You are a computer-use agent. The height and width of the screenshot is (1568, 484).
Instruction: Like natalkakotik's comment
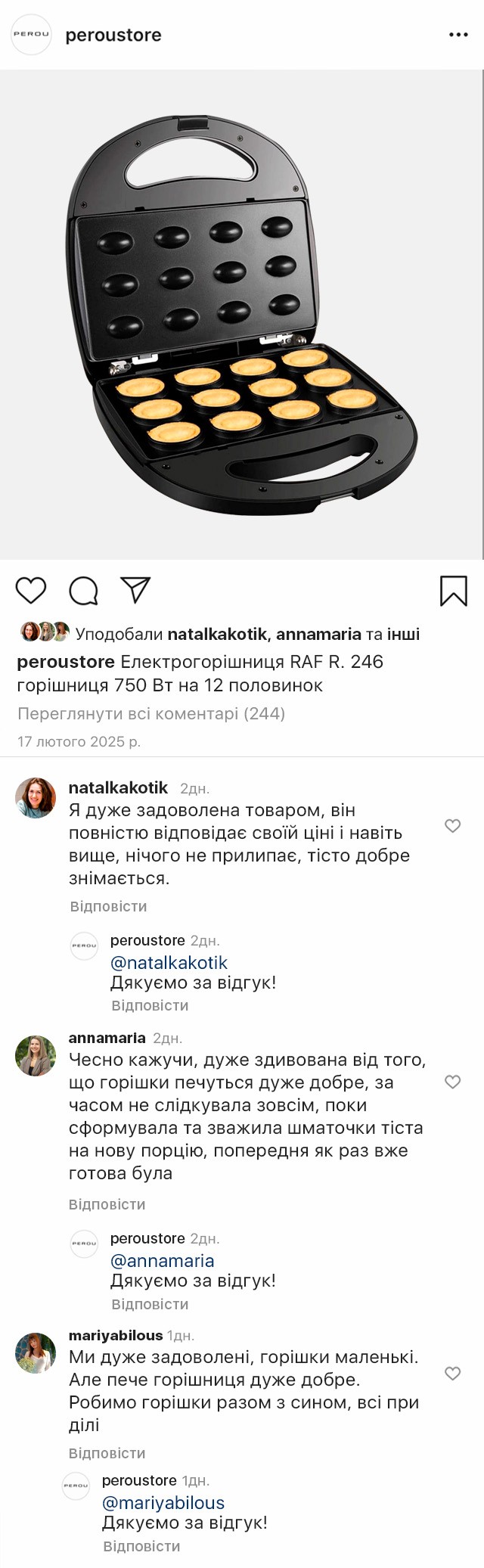(x=452, y=826)
